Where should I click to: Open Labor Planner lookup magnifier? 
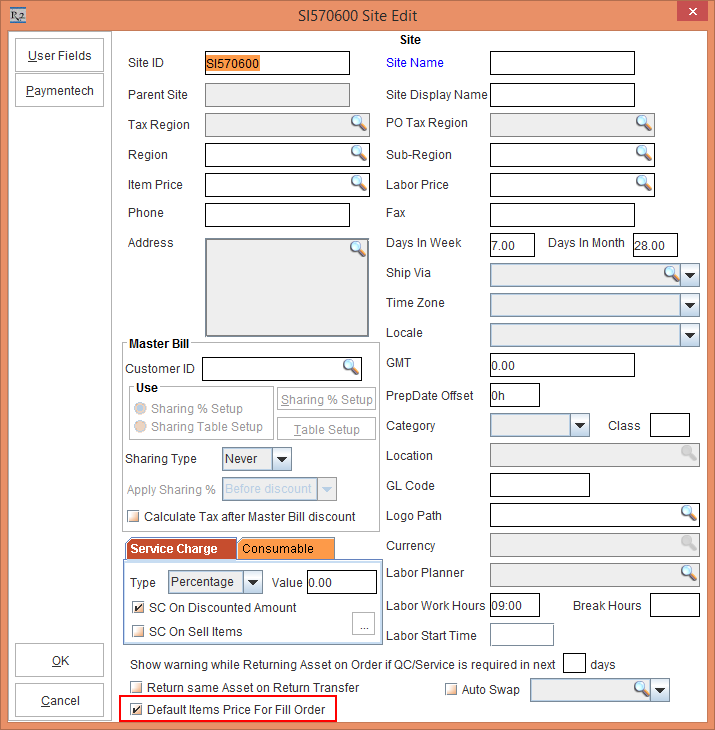click(x=689, y=573)
